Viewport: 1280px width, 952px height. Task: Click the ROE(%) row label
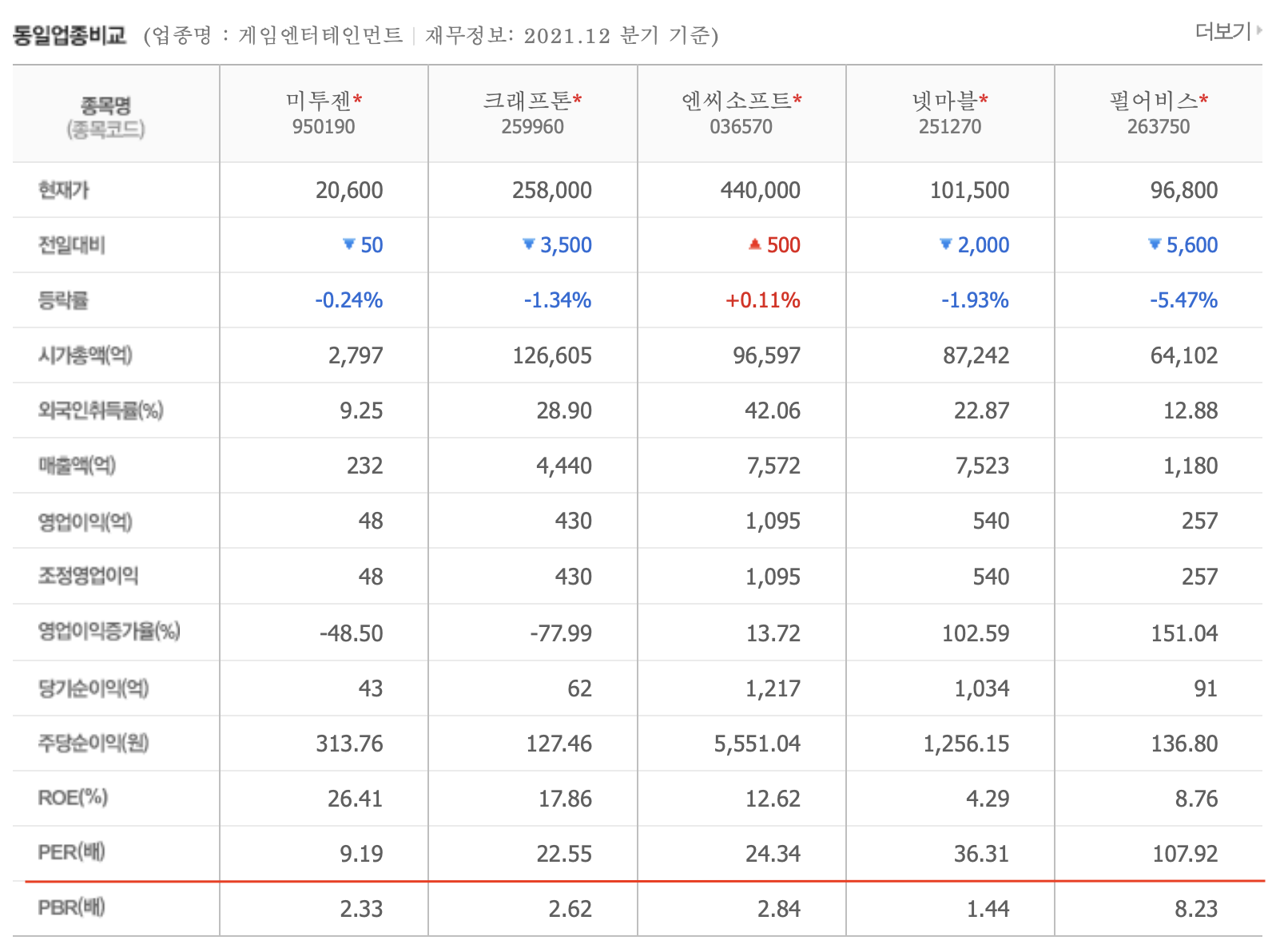click(73, 798)
